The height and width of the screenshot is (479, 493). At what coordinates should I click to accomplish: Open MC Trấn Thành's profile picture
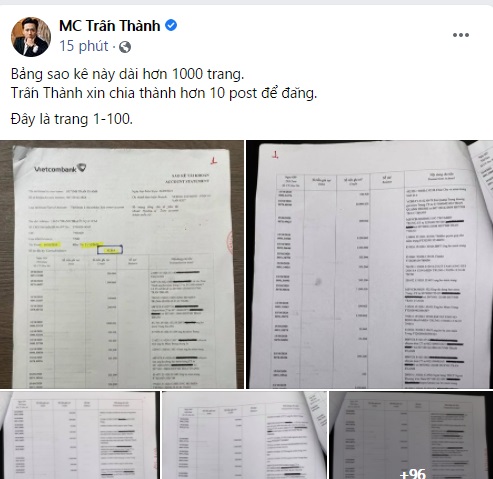(31, 37)
